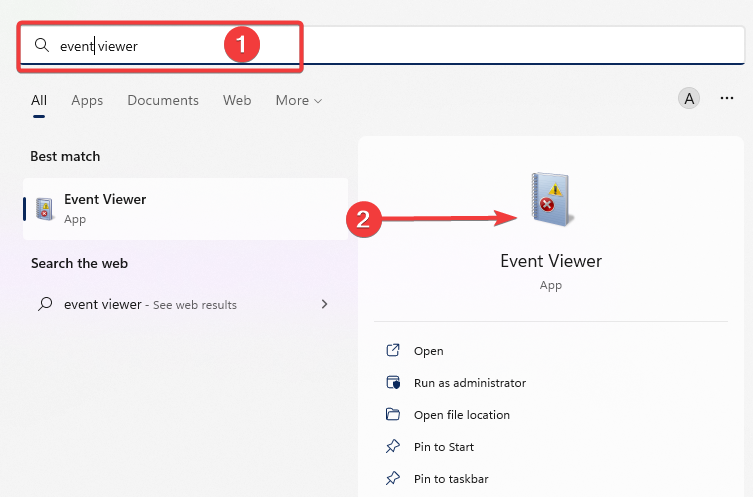Click the Run as administrator shield icon

393,382
